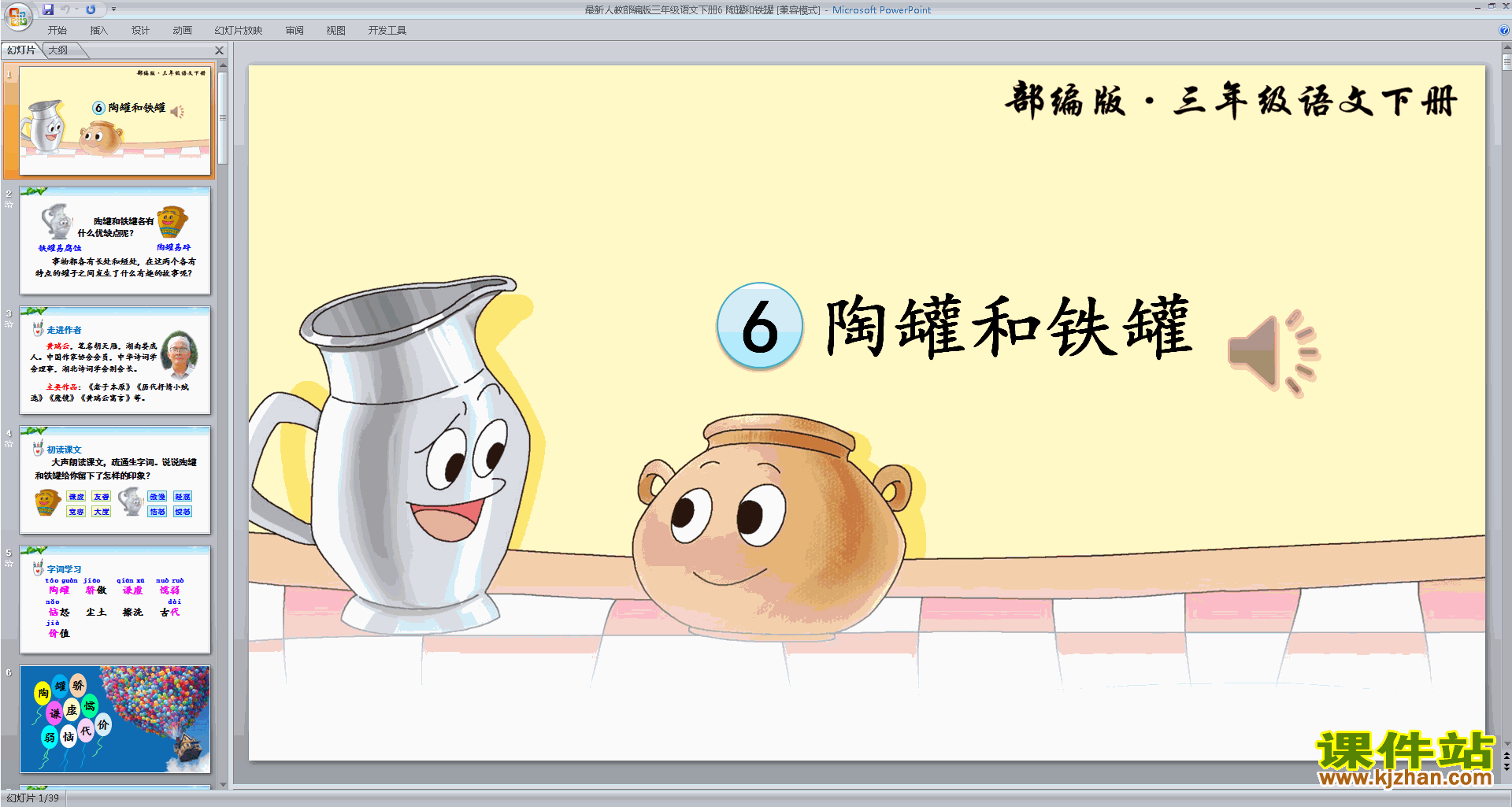
Task: Open the 插入 ribbon tab
Action: pos(99,31)
